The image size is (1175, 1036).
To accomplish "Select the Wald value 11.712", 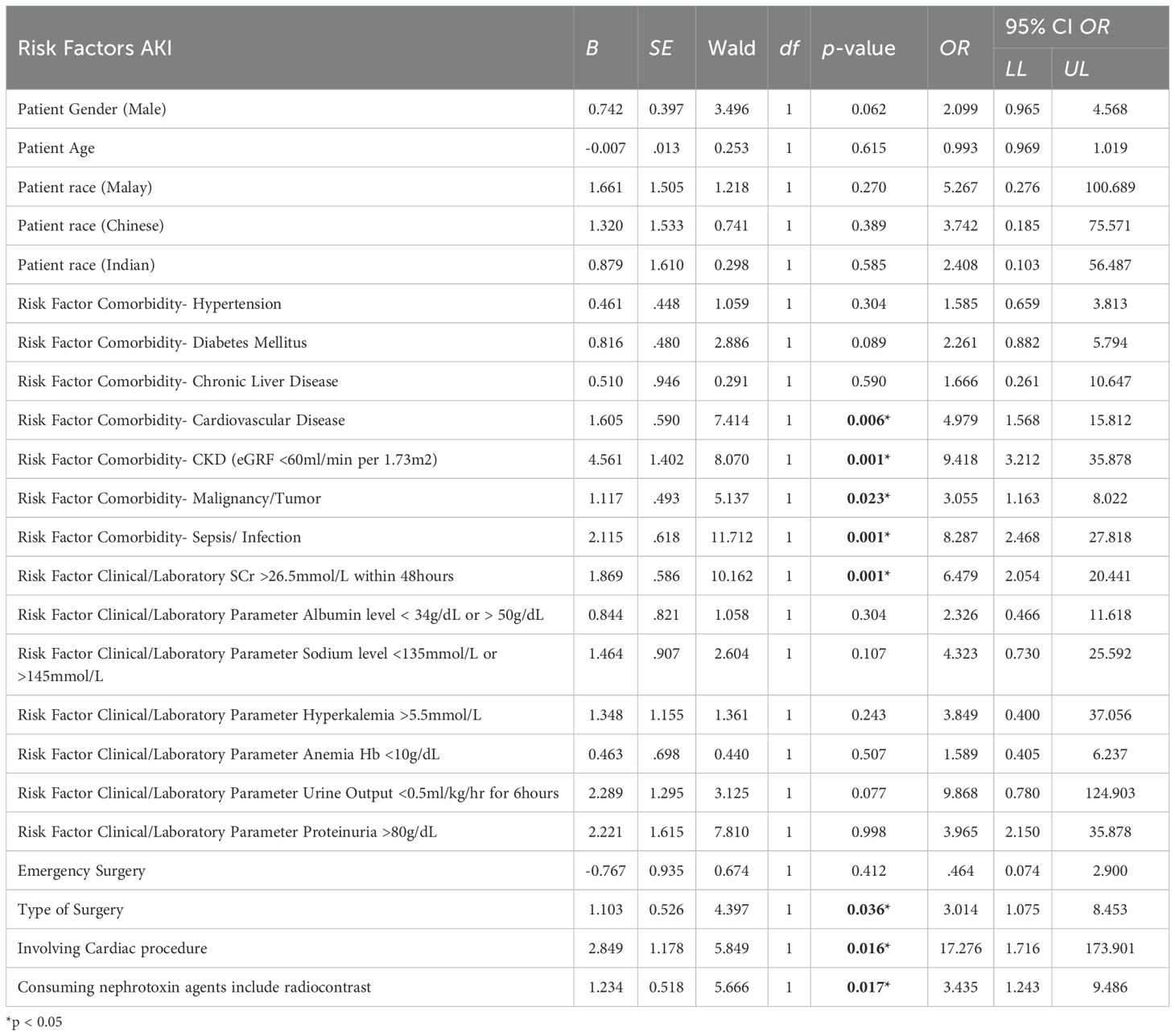I will pyautogui.click(x=732, y=537).
